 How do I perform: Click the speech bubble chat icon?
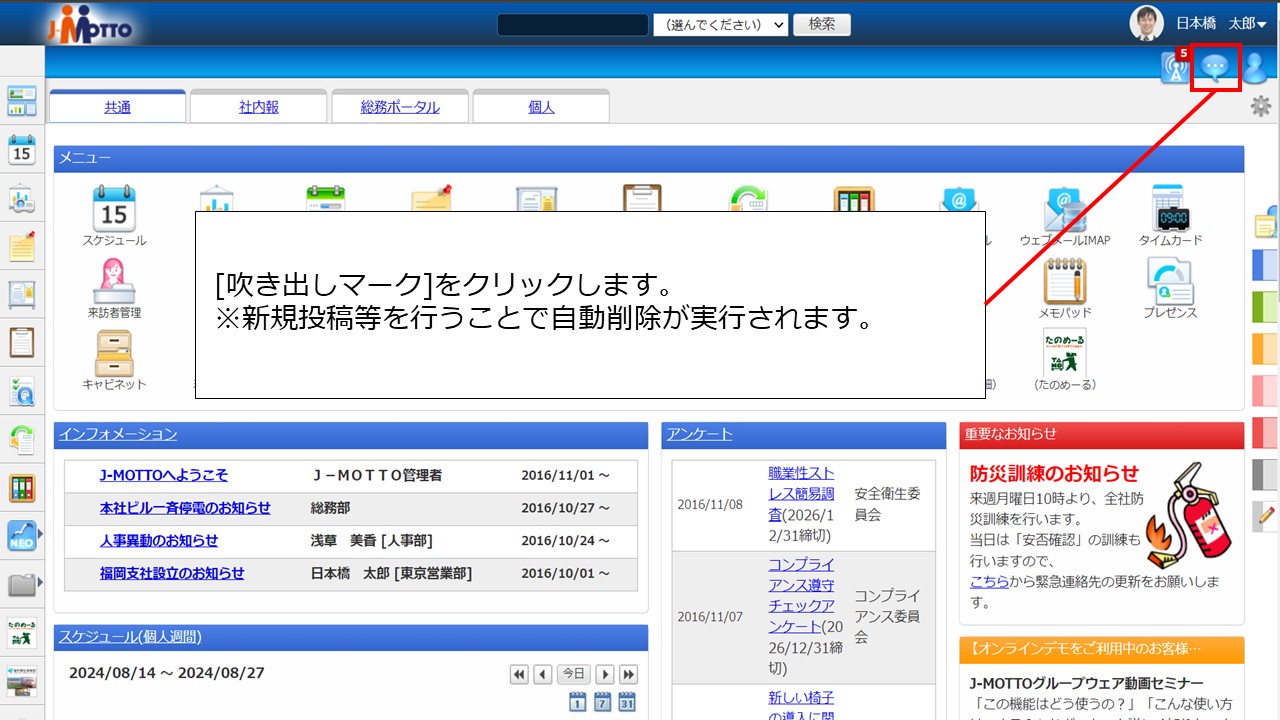coord(1215,68)
